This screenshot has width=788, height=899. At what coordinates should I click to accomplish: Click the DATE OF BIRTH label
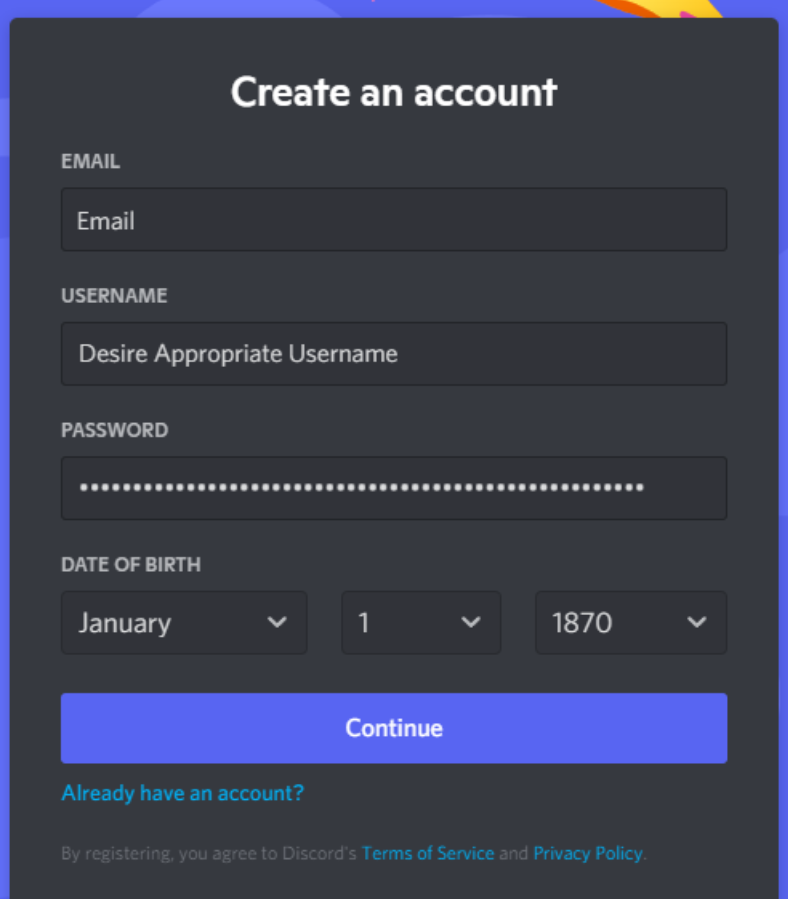pyautogui.click(x=131, y=565)
